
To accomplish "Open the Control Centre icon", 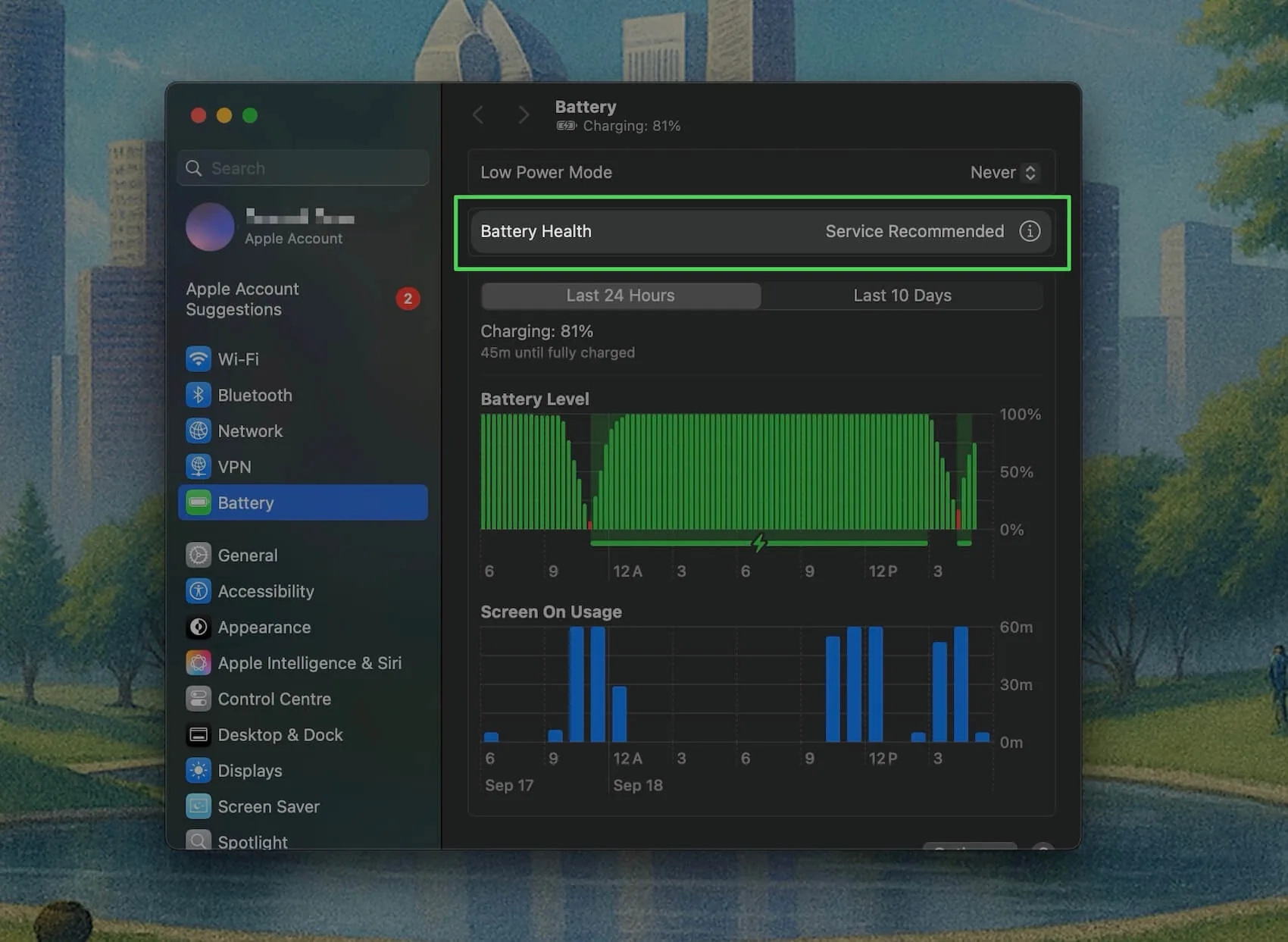I will coord(199,699).
